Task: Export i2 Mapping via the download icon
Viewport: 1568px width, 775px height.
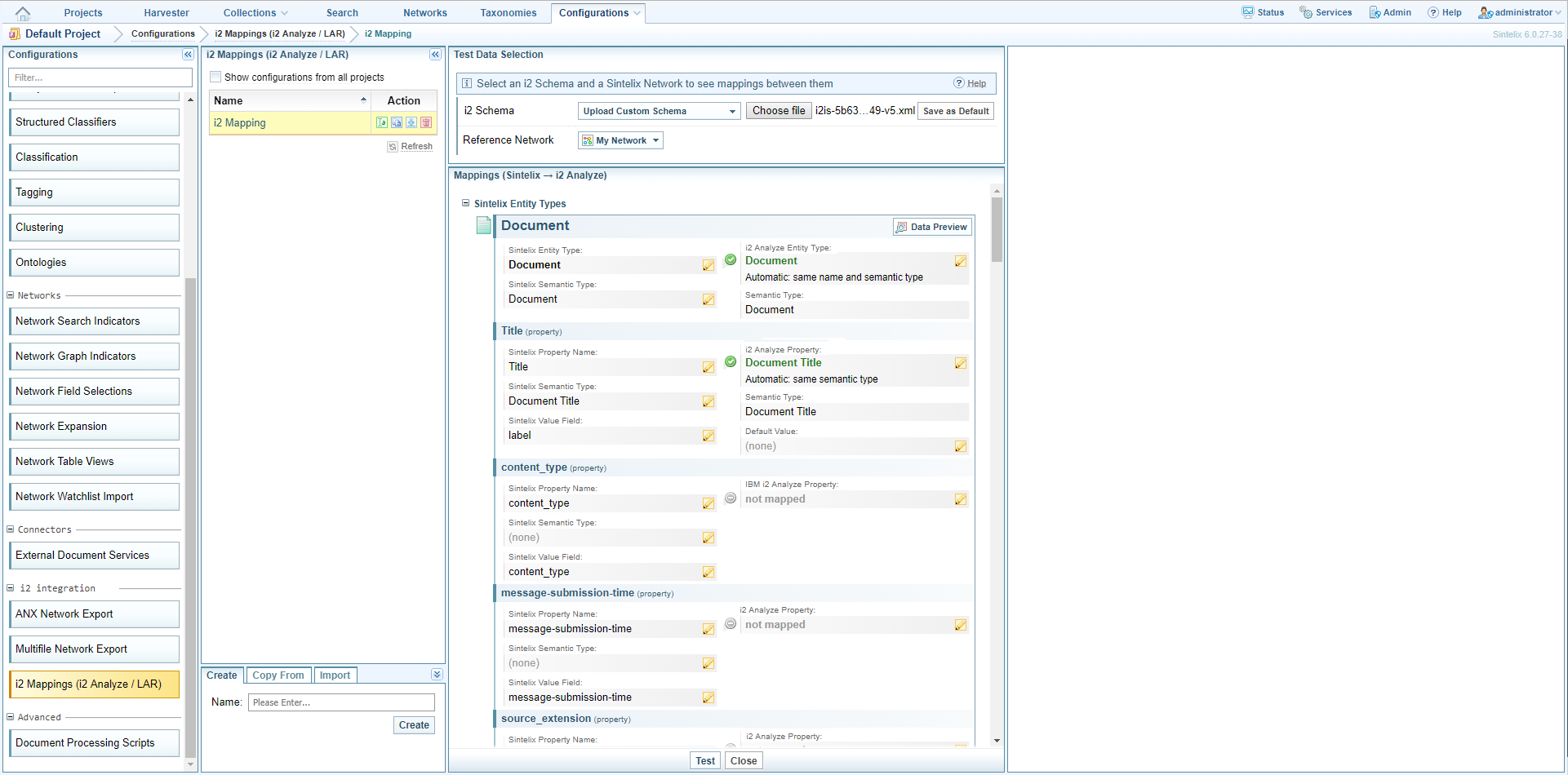Action: (x=411, y=122)
